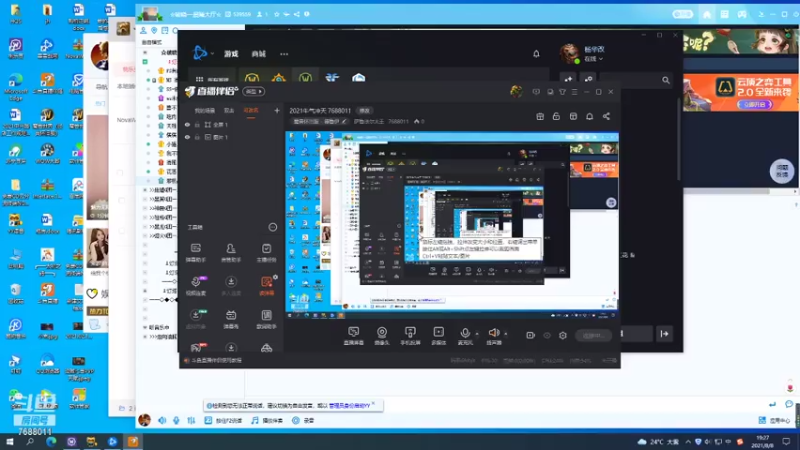Open the 弹幕秀 tool in the toolbox

231,319
